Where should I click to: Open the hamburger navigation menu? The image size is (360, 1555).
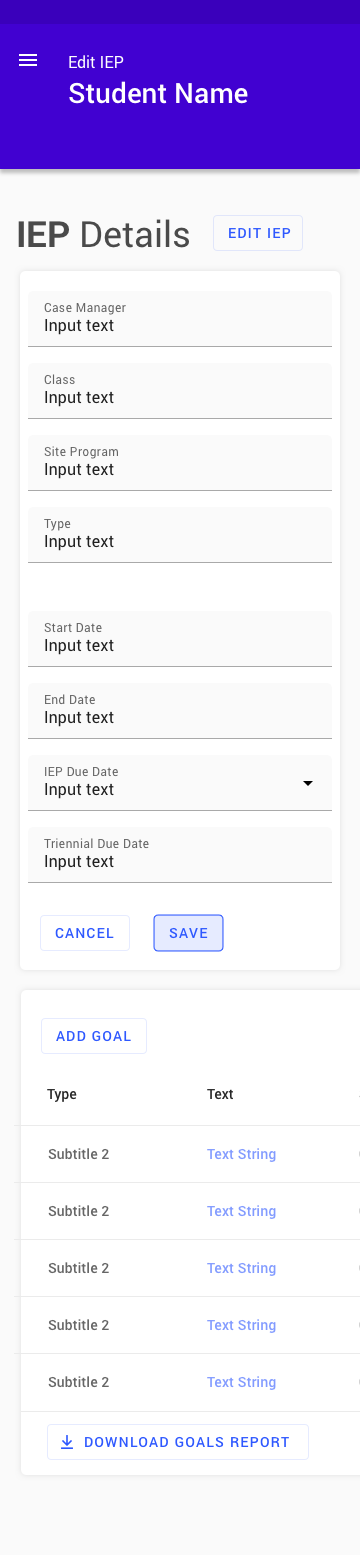[x=28, y=61]
